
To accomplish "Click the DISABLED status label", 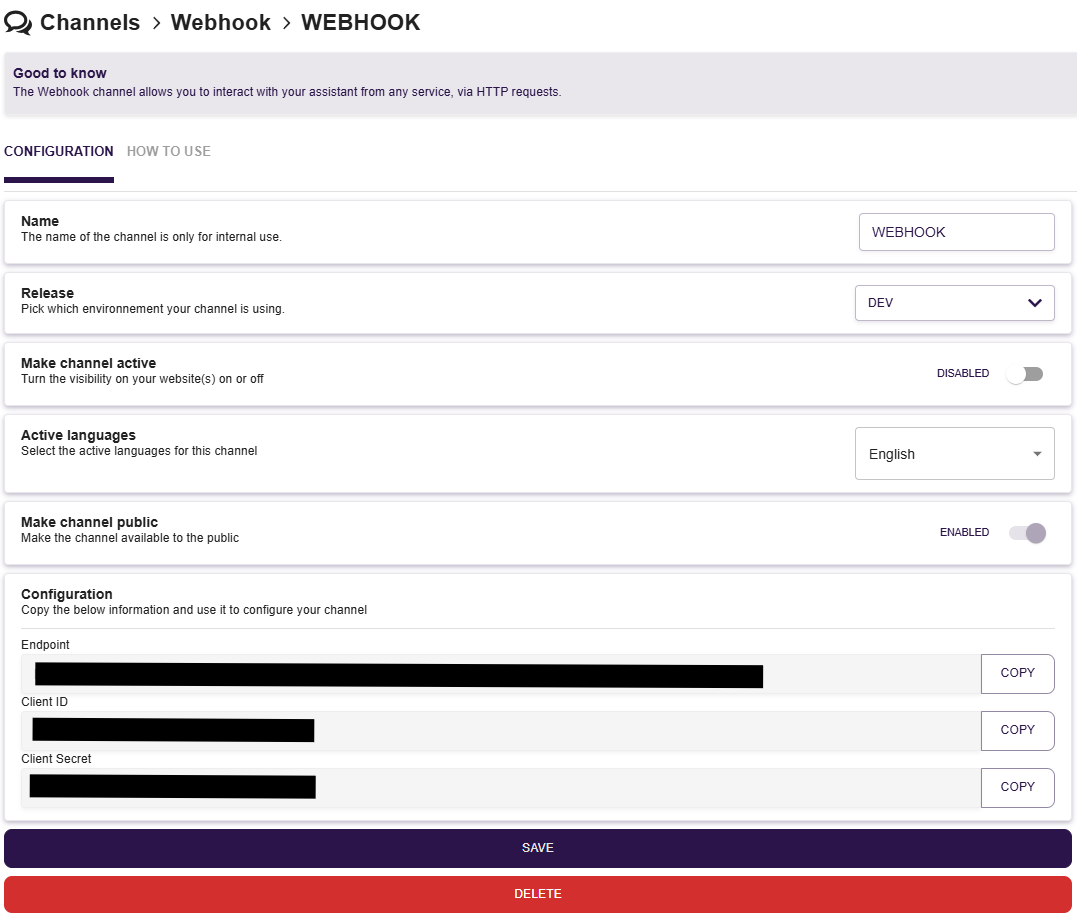I will pos(963,374).
